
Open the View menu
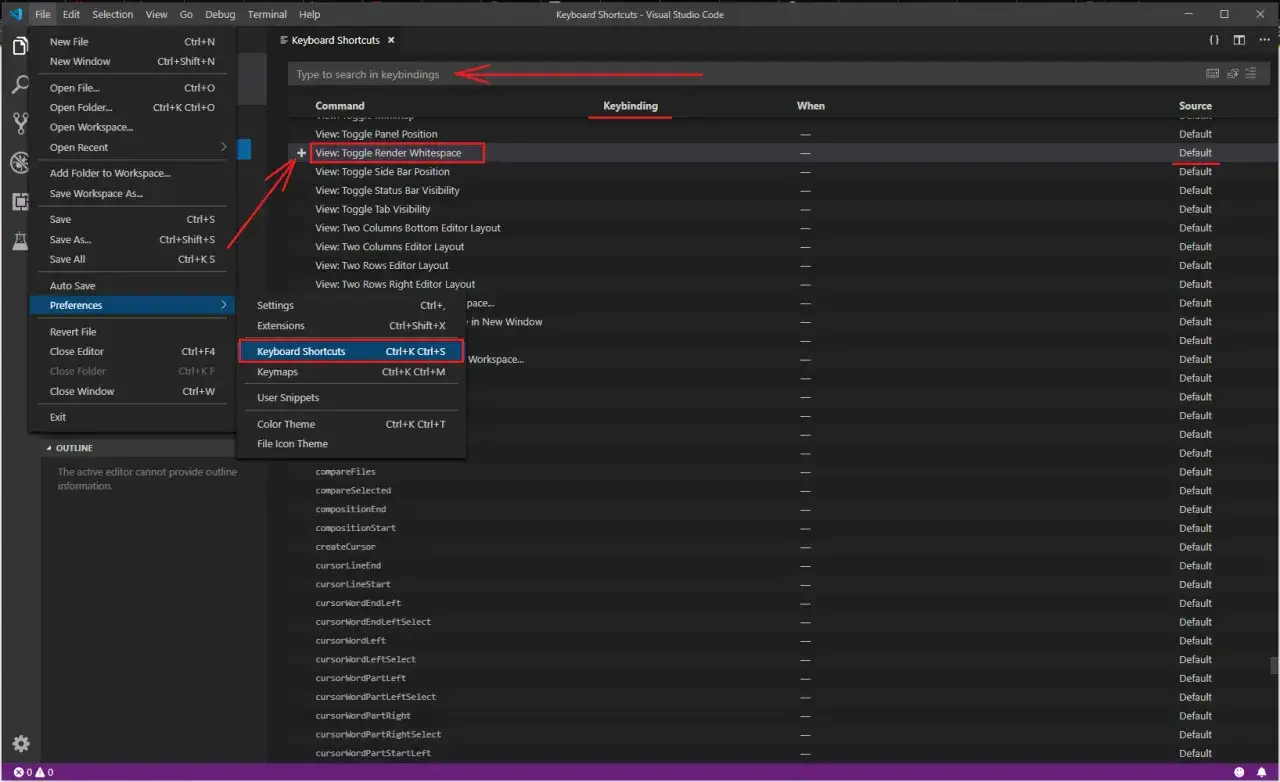coord(156,14)
